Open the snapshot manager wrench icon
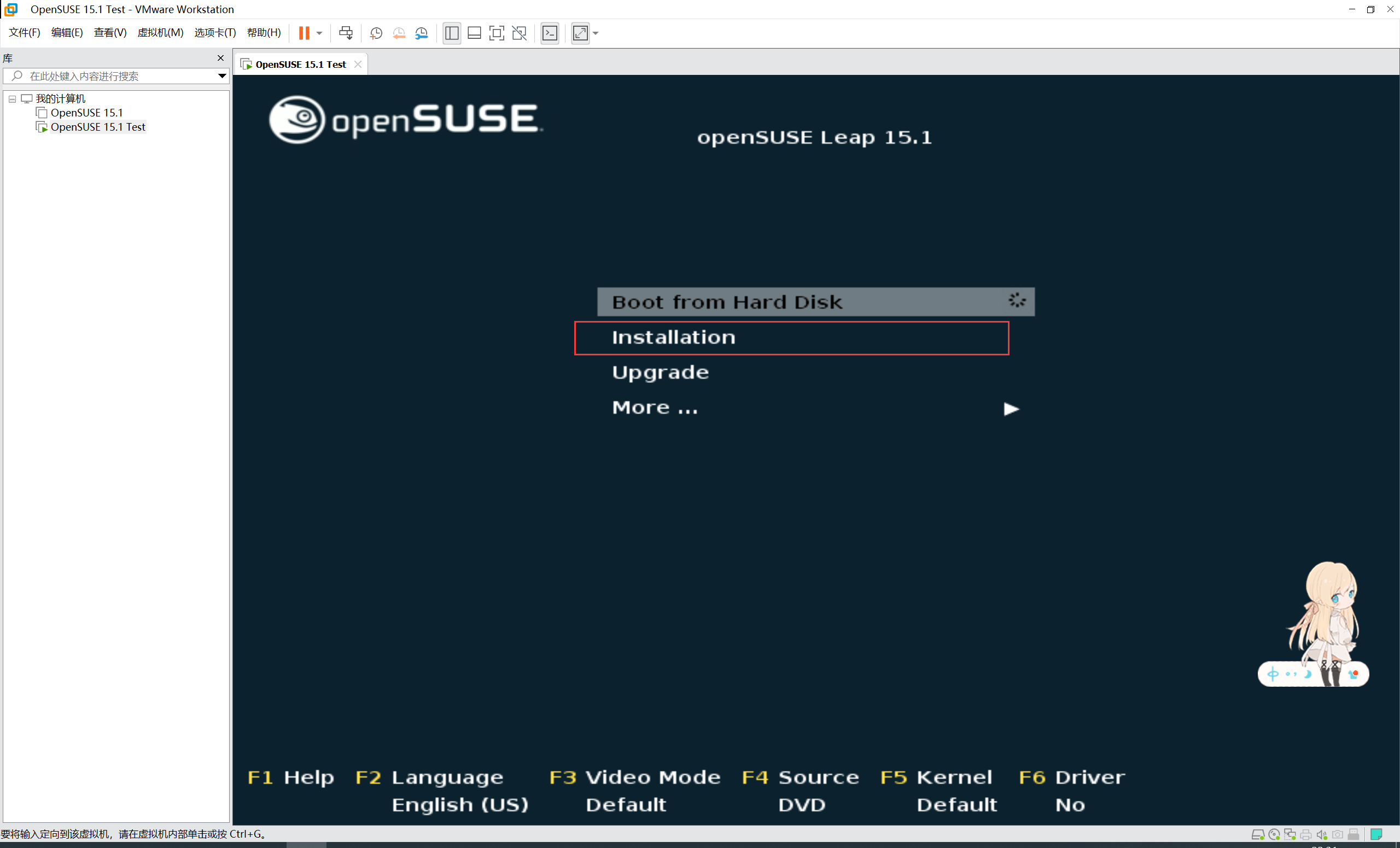The width and height of the screenshot is (1400, 848). (421, 33)
